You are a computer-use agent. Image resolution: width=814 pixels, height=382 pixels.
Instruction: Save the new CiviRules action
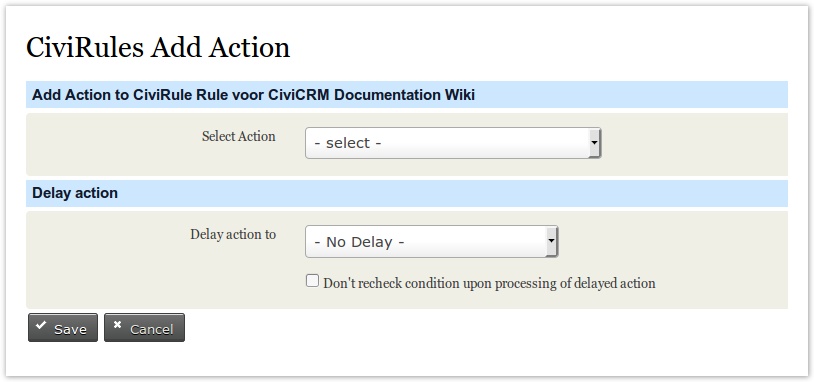(63, 328)
